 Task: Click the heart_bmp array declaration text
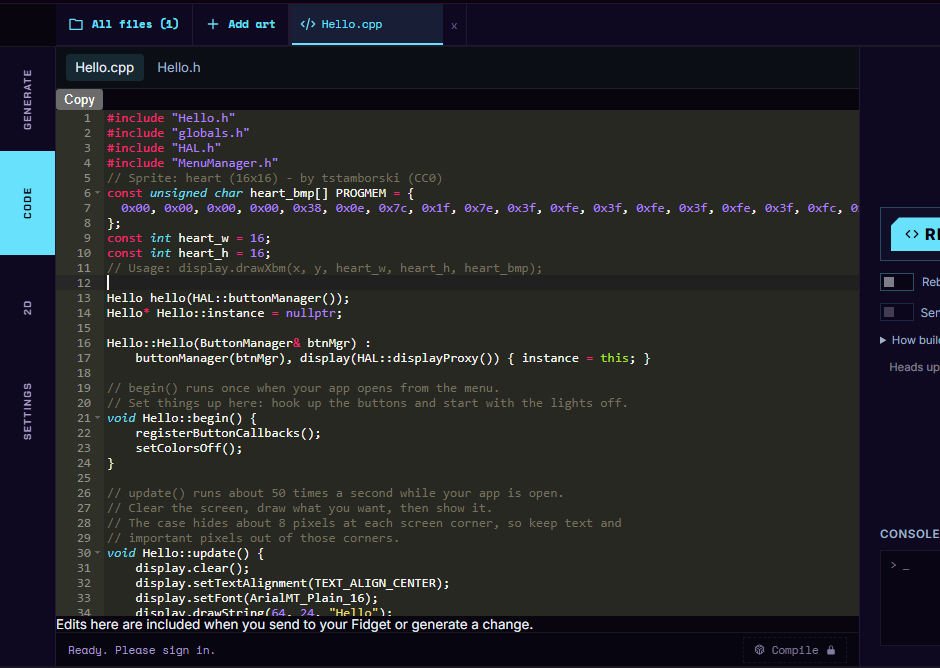coord(260,193)
